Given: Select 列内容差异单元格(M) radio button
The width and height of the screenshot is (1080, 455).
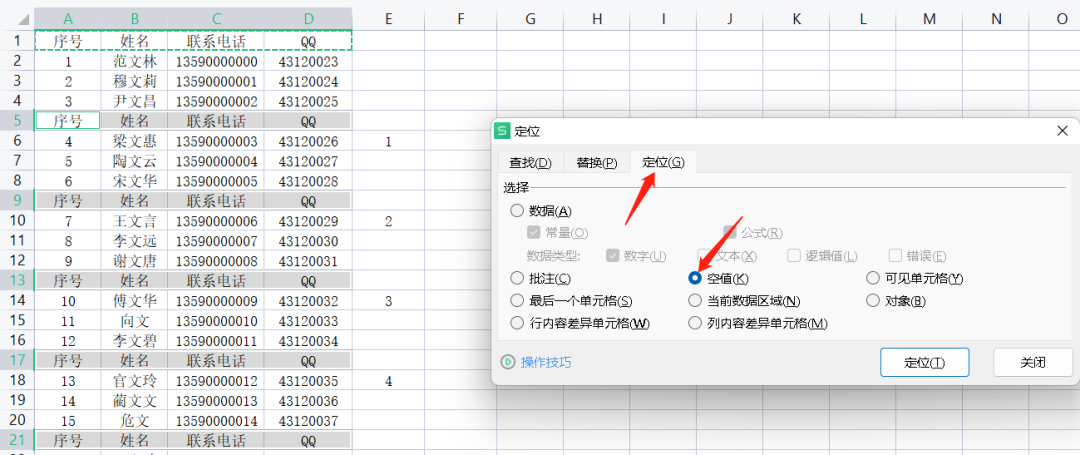Looking at the screenshot, I should (x=695, y=323).
